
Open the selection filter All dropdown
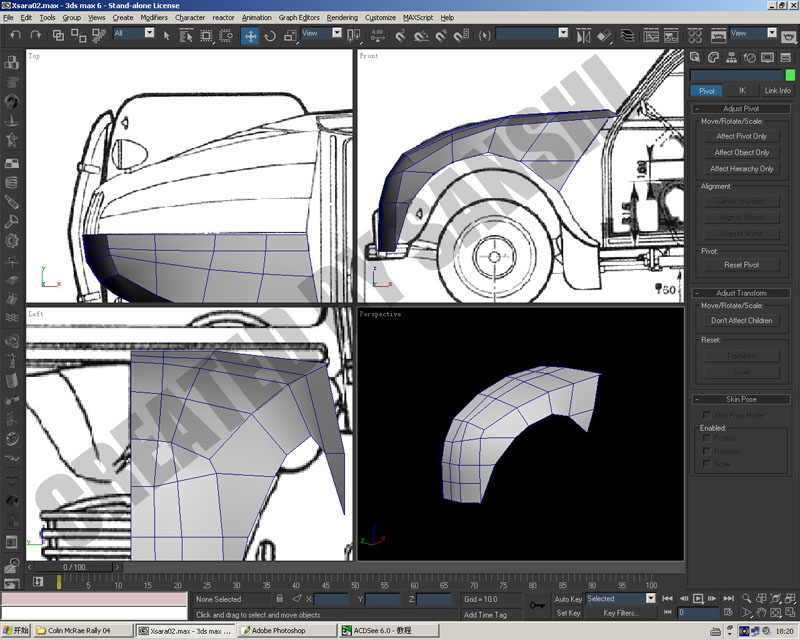[134, 33]
